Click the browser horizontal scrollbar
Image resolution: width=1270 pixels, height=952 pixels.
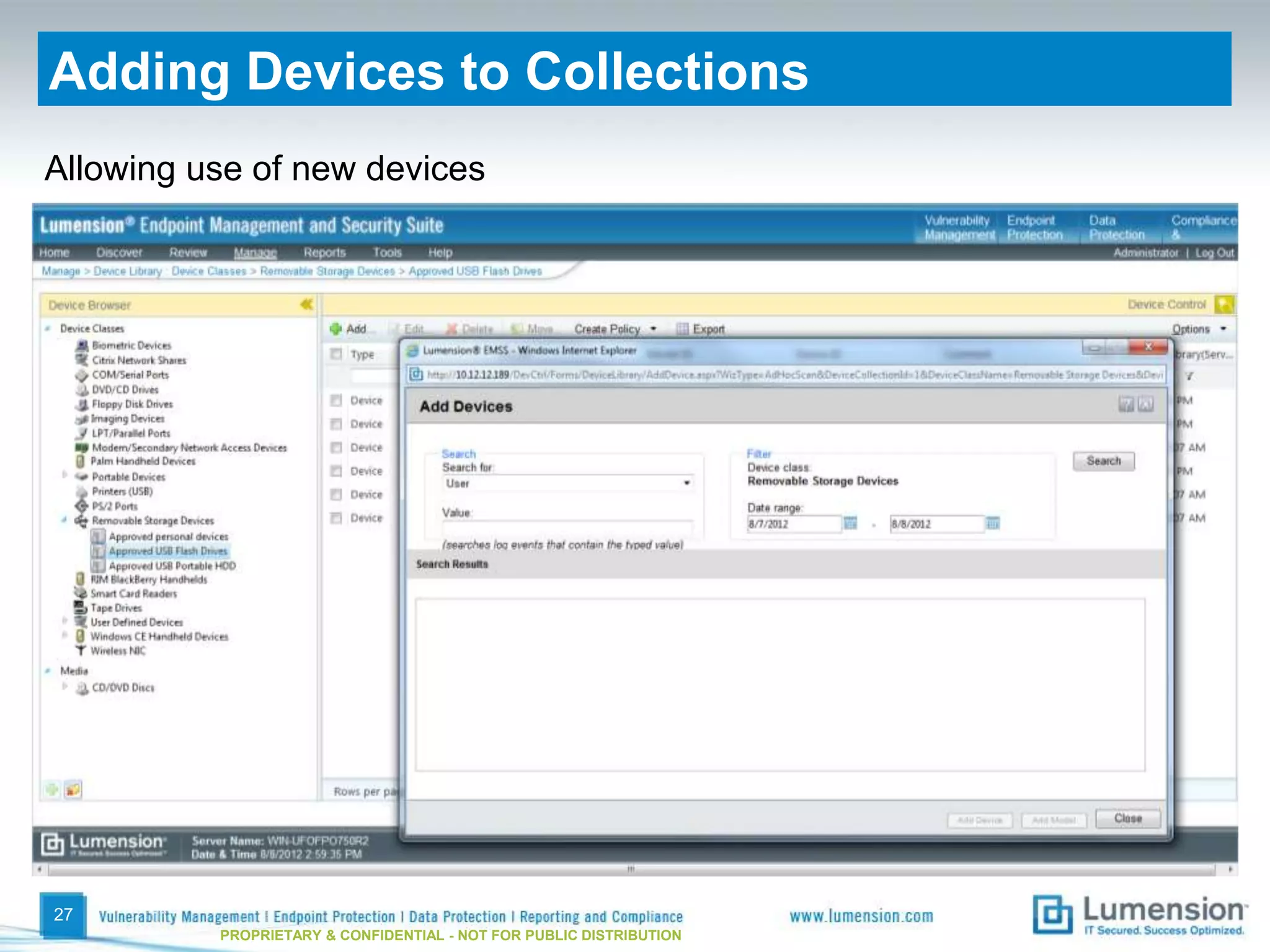pos(631,869)
